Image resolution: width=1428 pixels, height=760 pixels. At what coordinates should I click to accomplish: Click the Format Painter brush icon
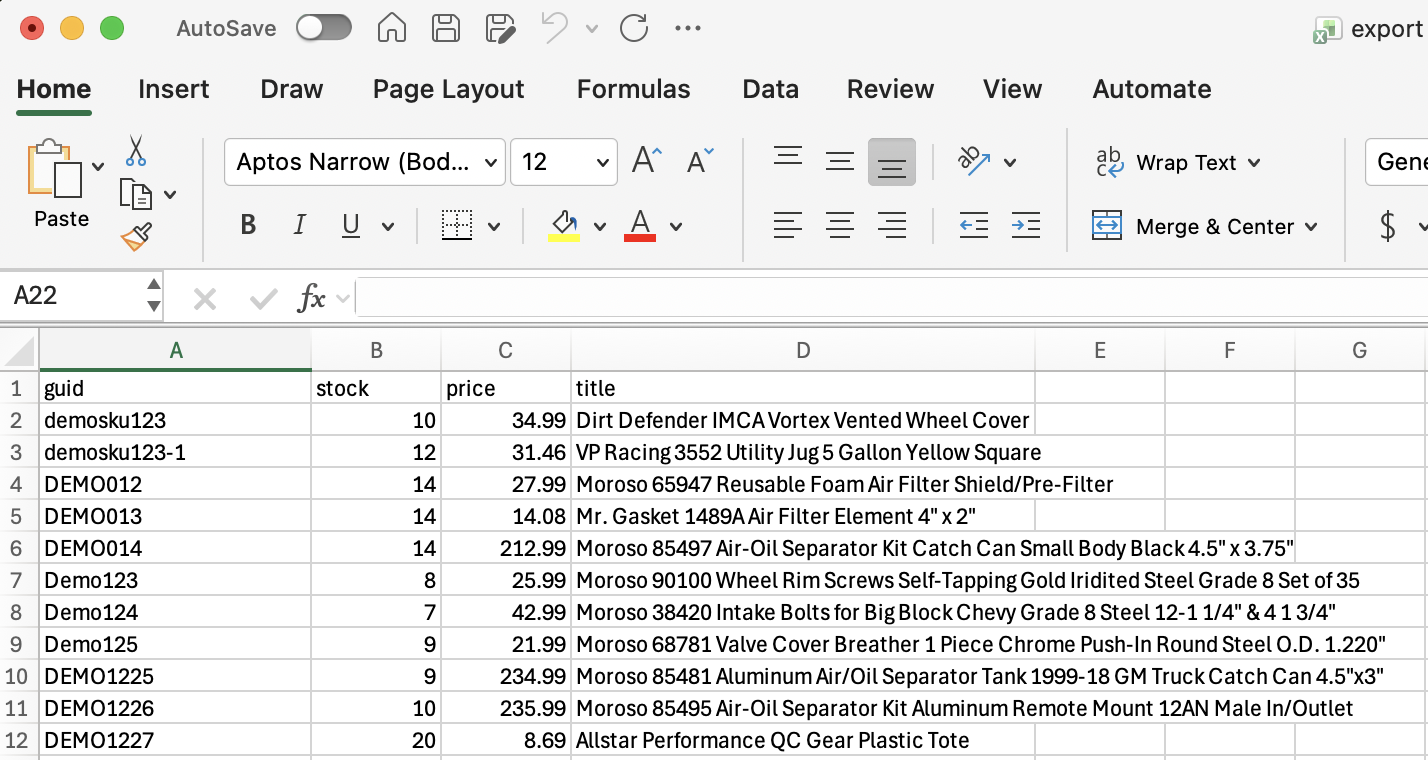click(136, 237)
